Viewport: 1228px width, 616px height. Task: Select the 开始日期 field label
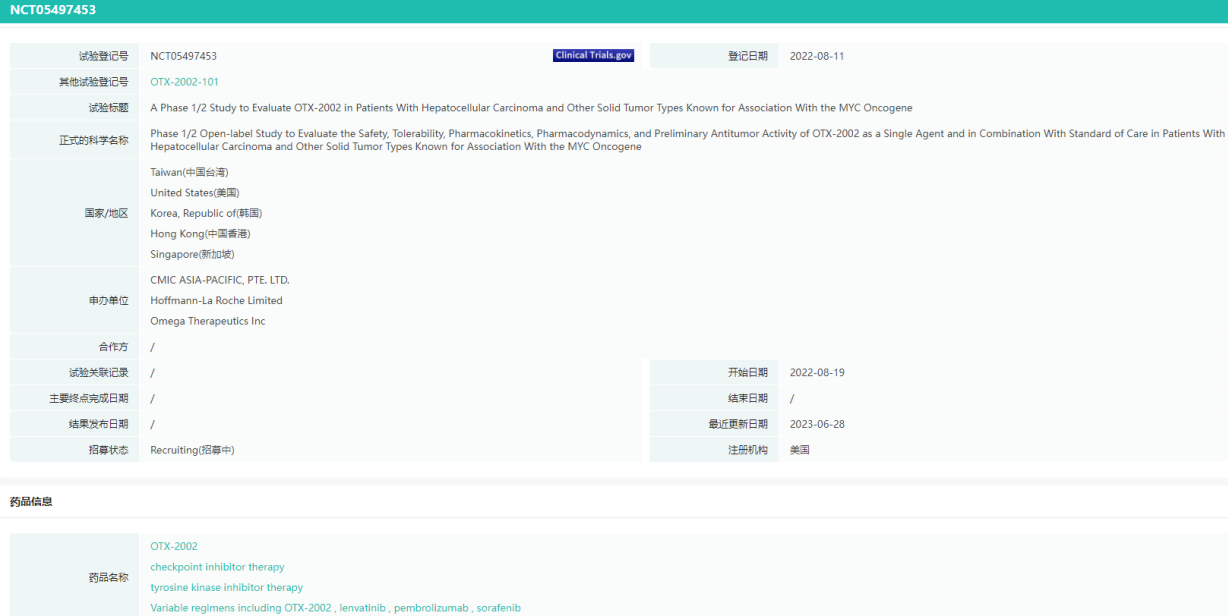pyautogui.click(x=748, y=373)
